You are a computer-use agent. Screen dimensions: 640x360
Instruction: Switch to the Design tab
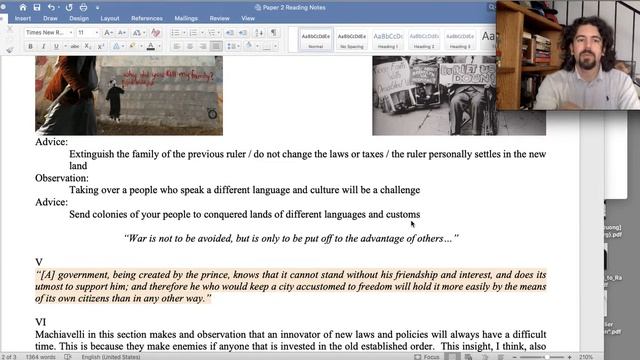click(79, 18)
